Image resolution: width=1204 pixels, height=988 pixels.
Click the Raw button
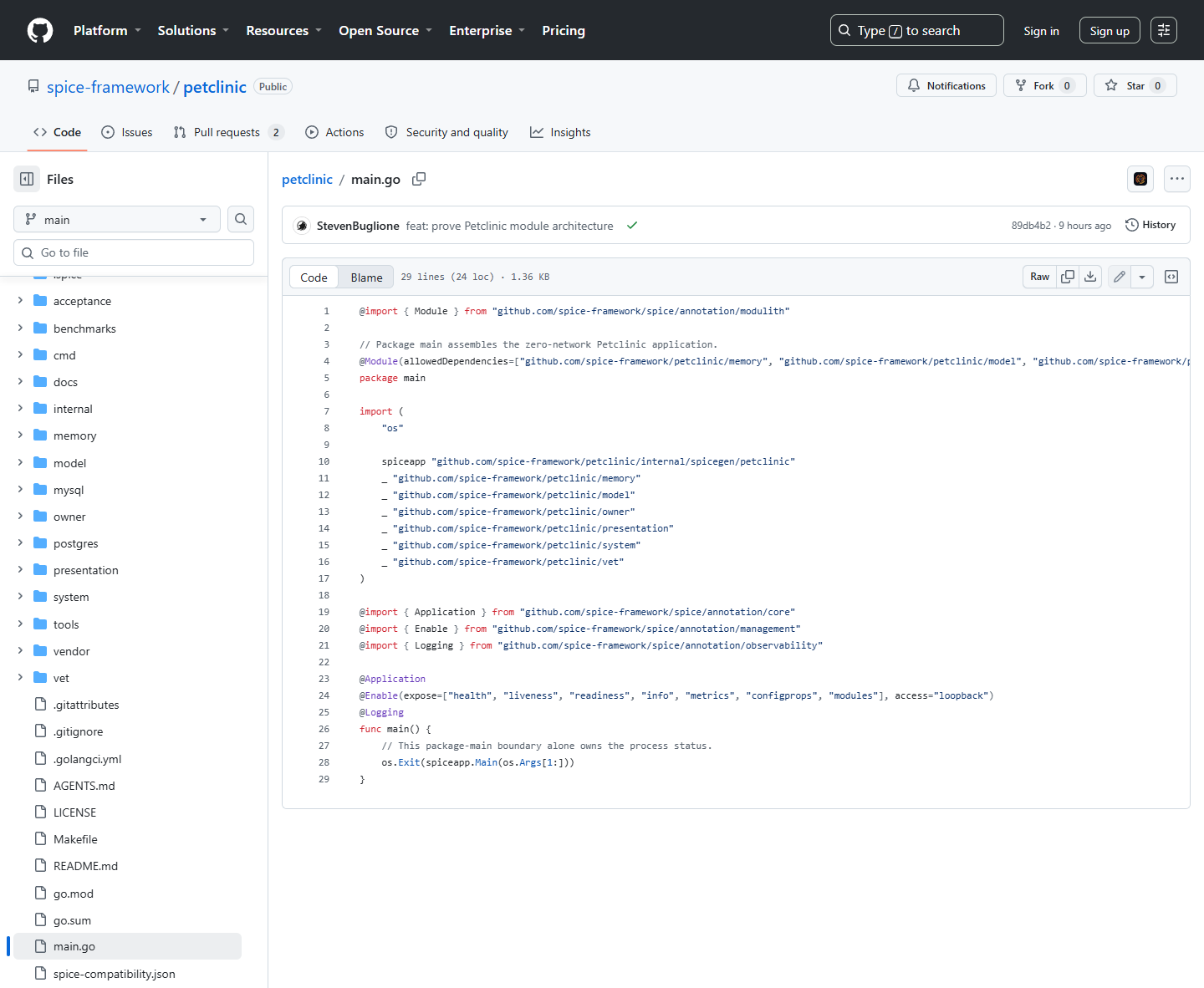point(1039,277)
